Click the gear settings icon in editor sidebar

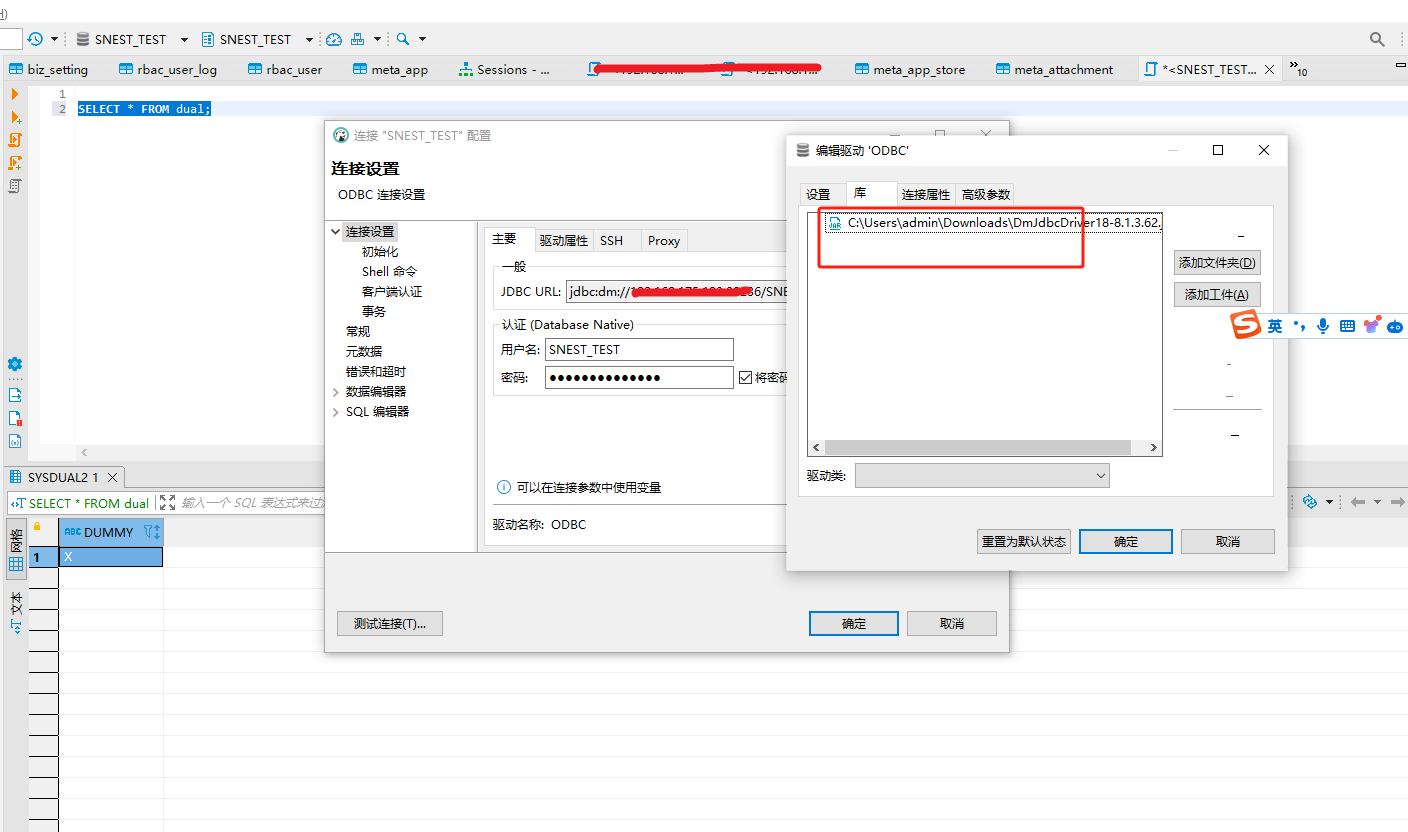pyautogui.click(x=15, y=364)
